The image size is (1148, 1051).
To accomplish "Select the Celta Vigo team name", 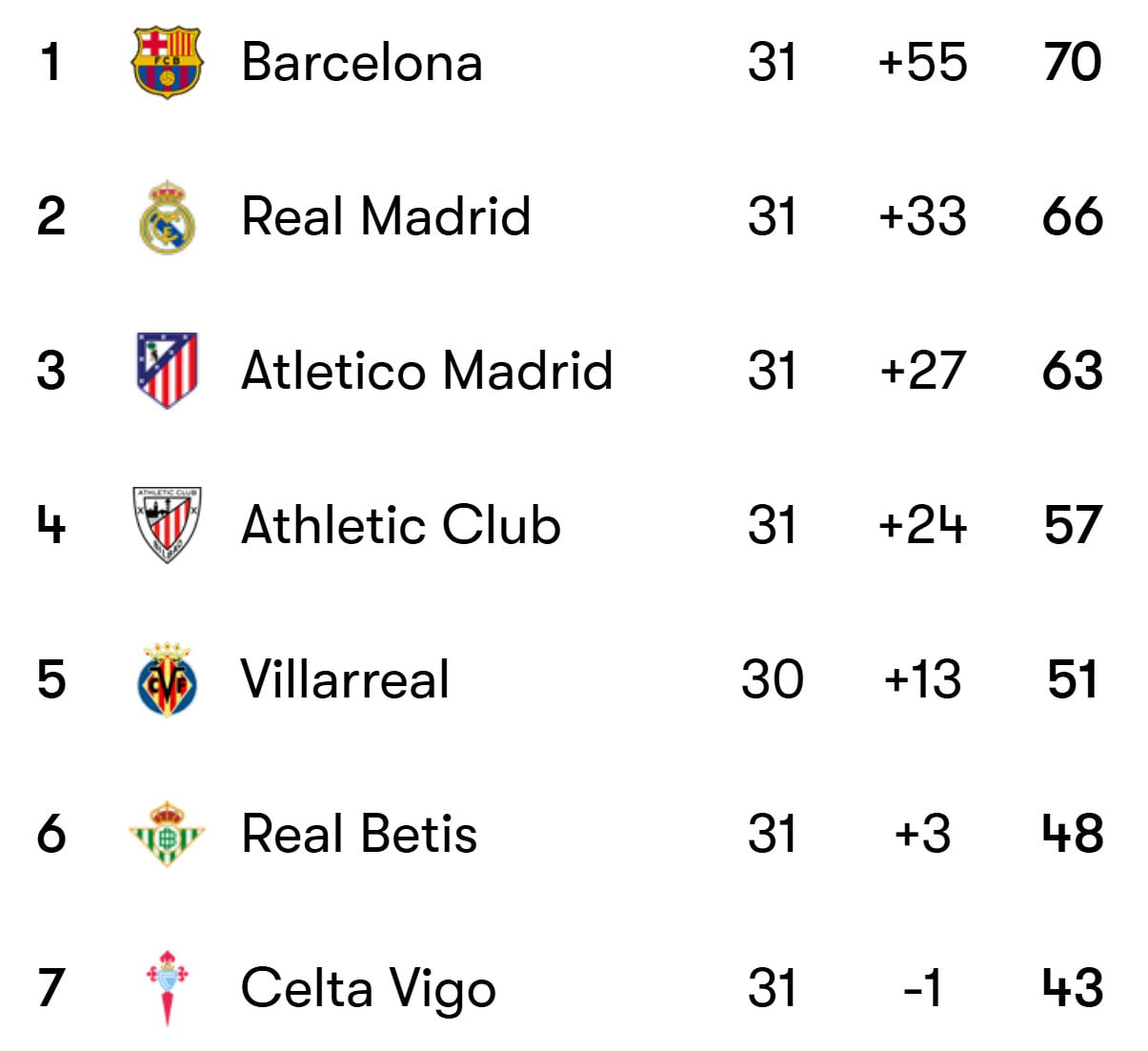I will (369, 988).
